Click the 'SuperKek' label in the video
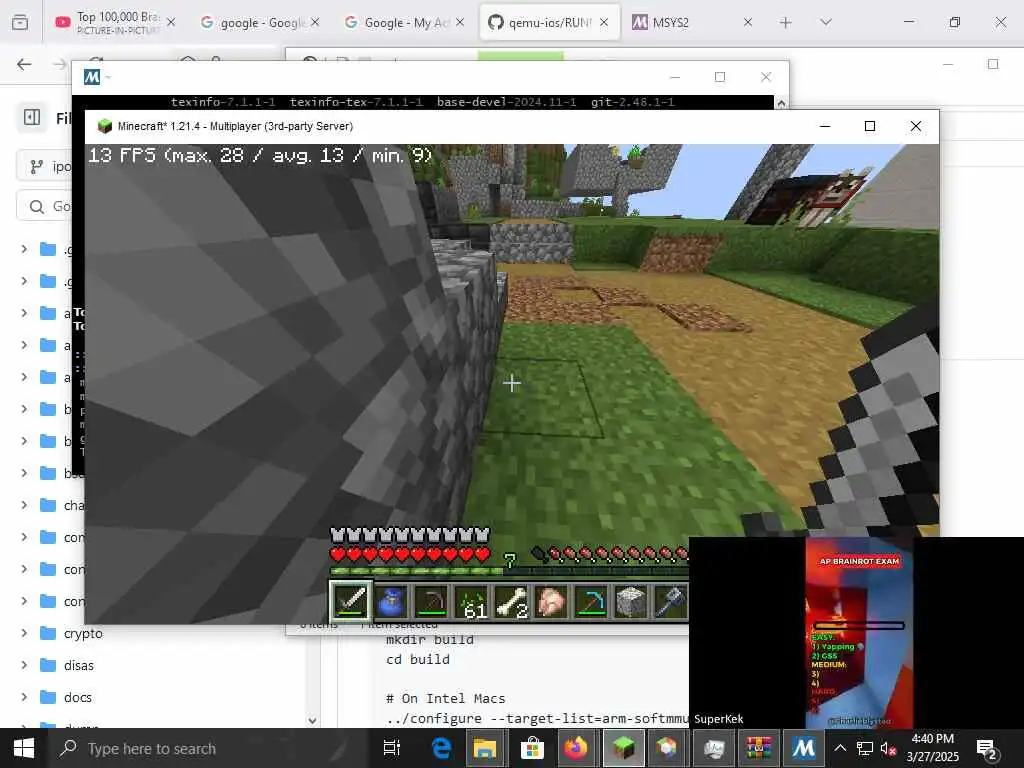Screen dimensions: 1024x768 pyautogui.click(x=718, y=718)
